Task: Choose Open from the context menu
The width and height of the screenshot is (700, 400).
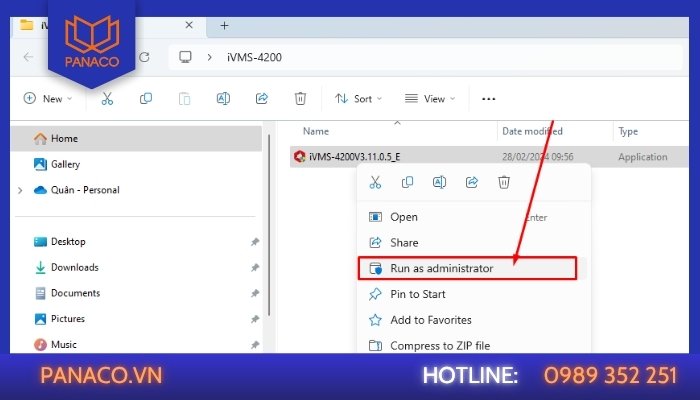Action: point(474,217)
